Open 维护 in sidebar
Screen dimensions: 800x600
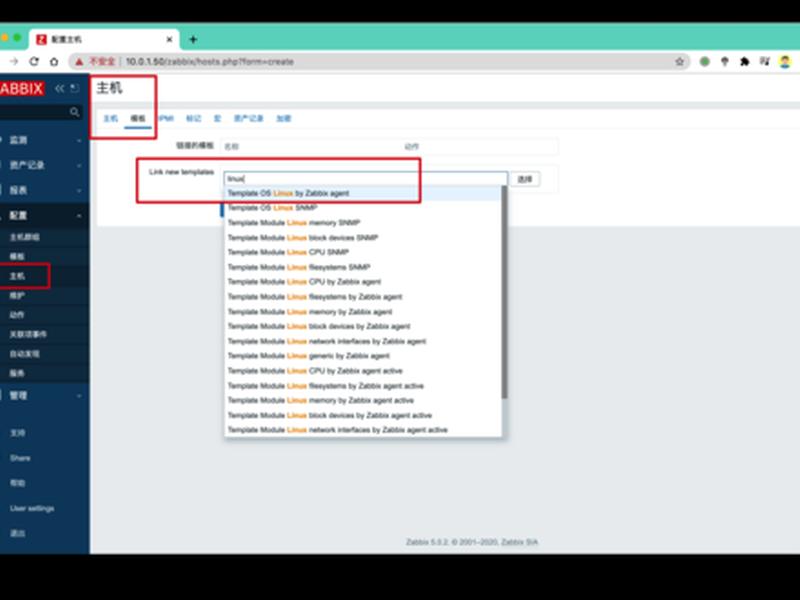17,295
